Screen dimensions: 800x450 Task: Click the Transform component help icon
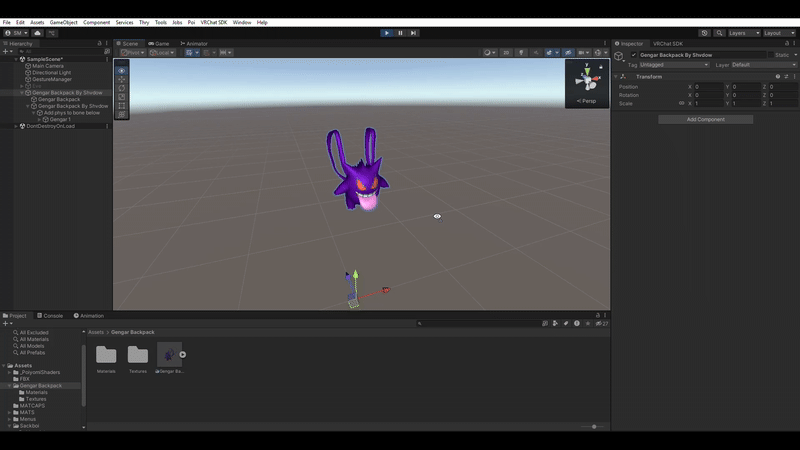[x=778, y=77]
